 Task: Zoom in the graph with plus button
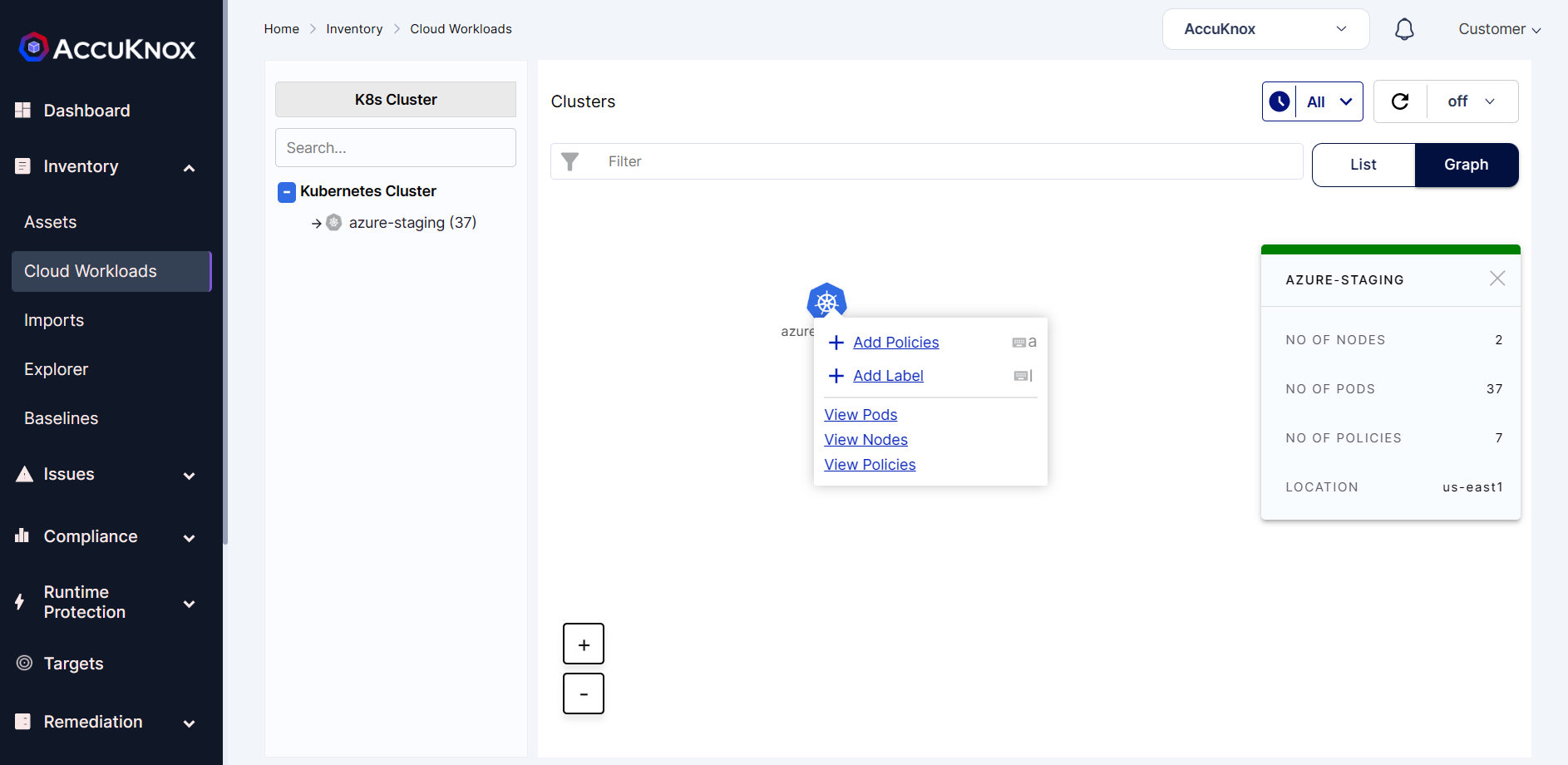pos(584,644)
